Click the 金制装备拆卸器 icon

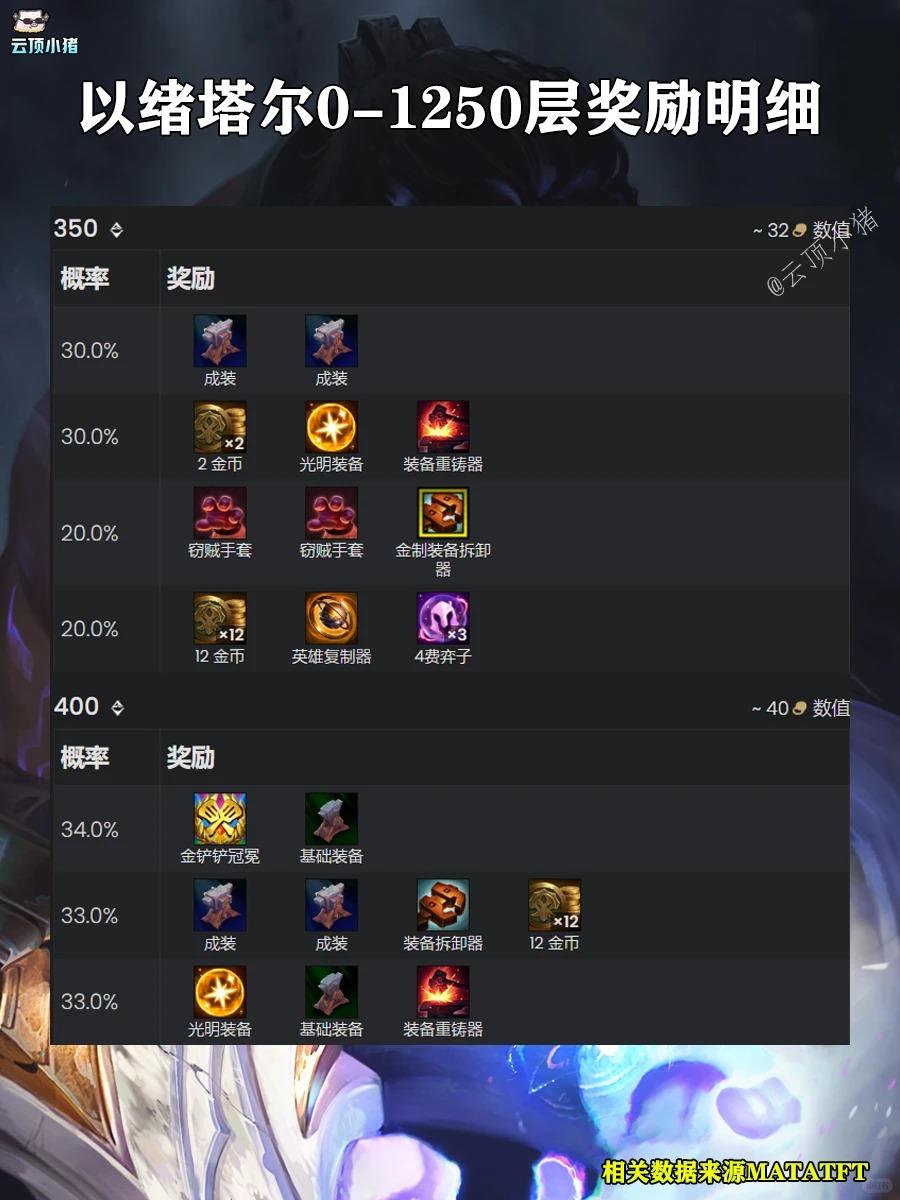pos(443,513)
